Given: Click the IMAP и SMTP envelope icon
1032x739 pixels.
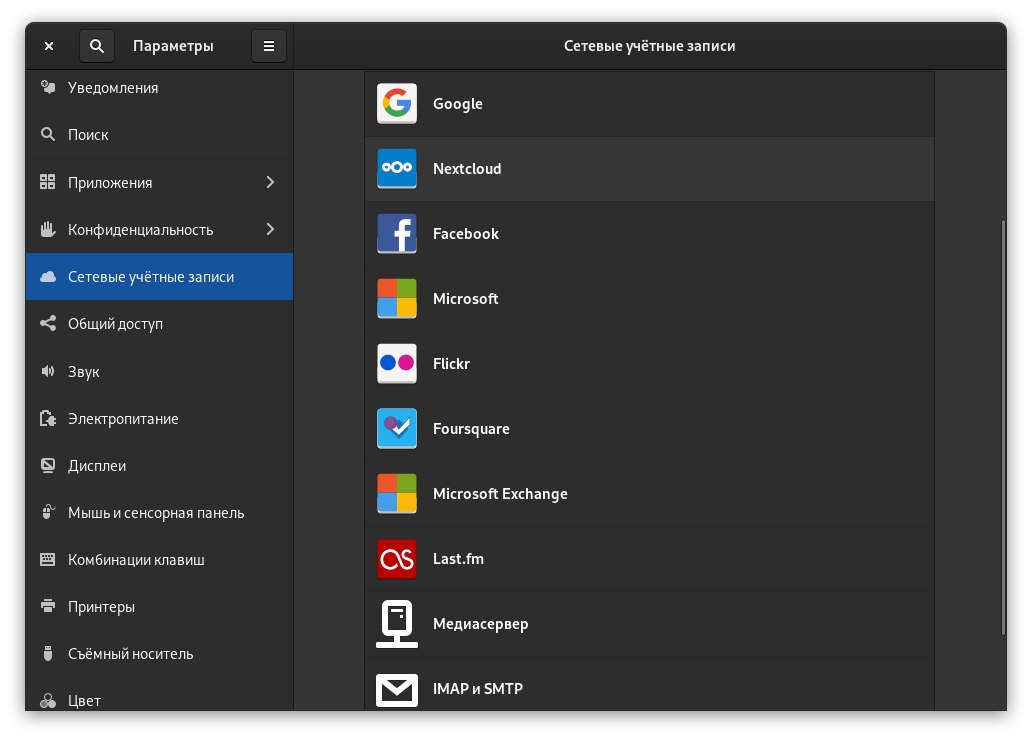Looking at the screenshot, I should [x=396, y=690].
